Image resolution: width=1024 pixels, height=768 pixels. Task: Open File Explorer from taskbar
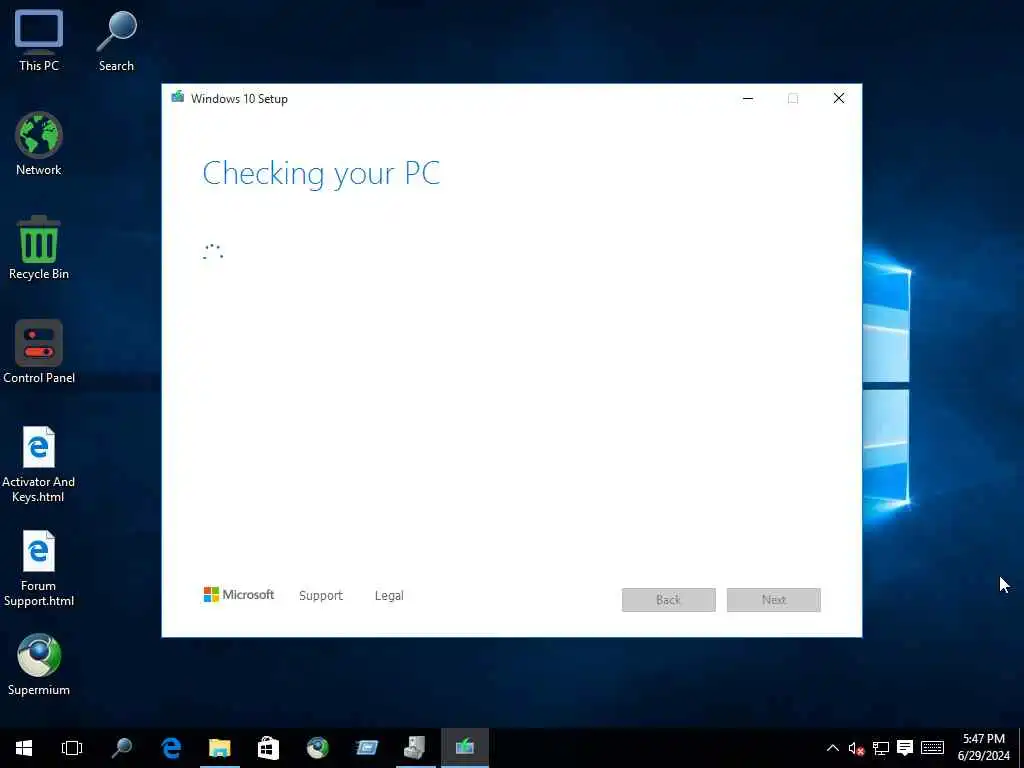tap(220, 748)
